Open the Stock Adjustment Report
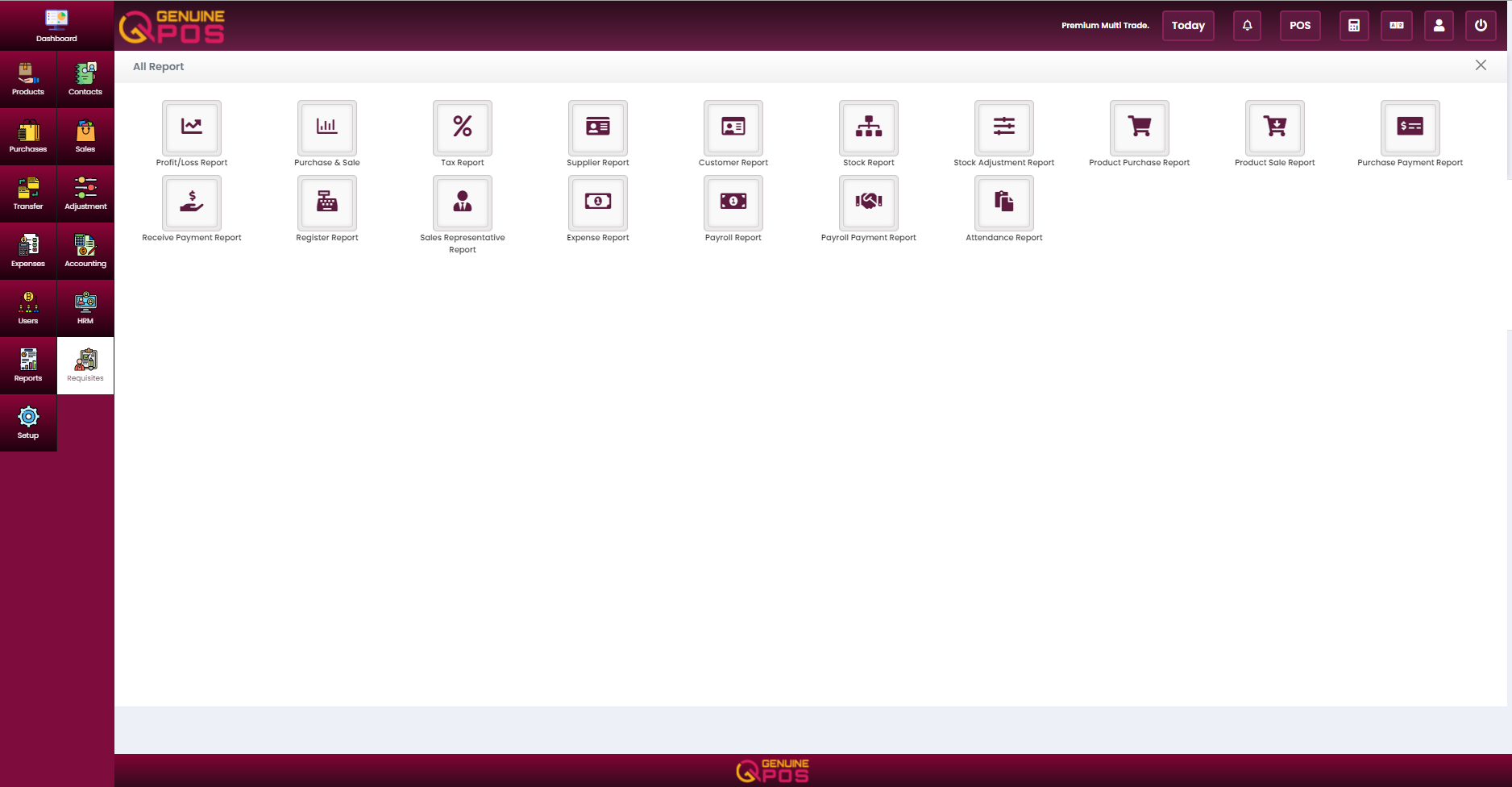The width and height of the screenshot is (1512, 787). (1004, 127)
